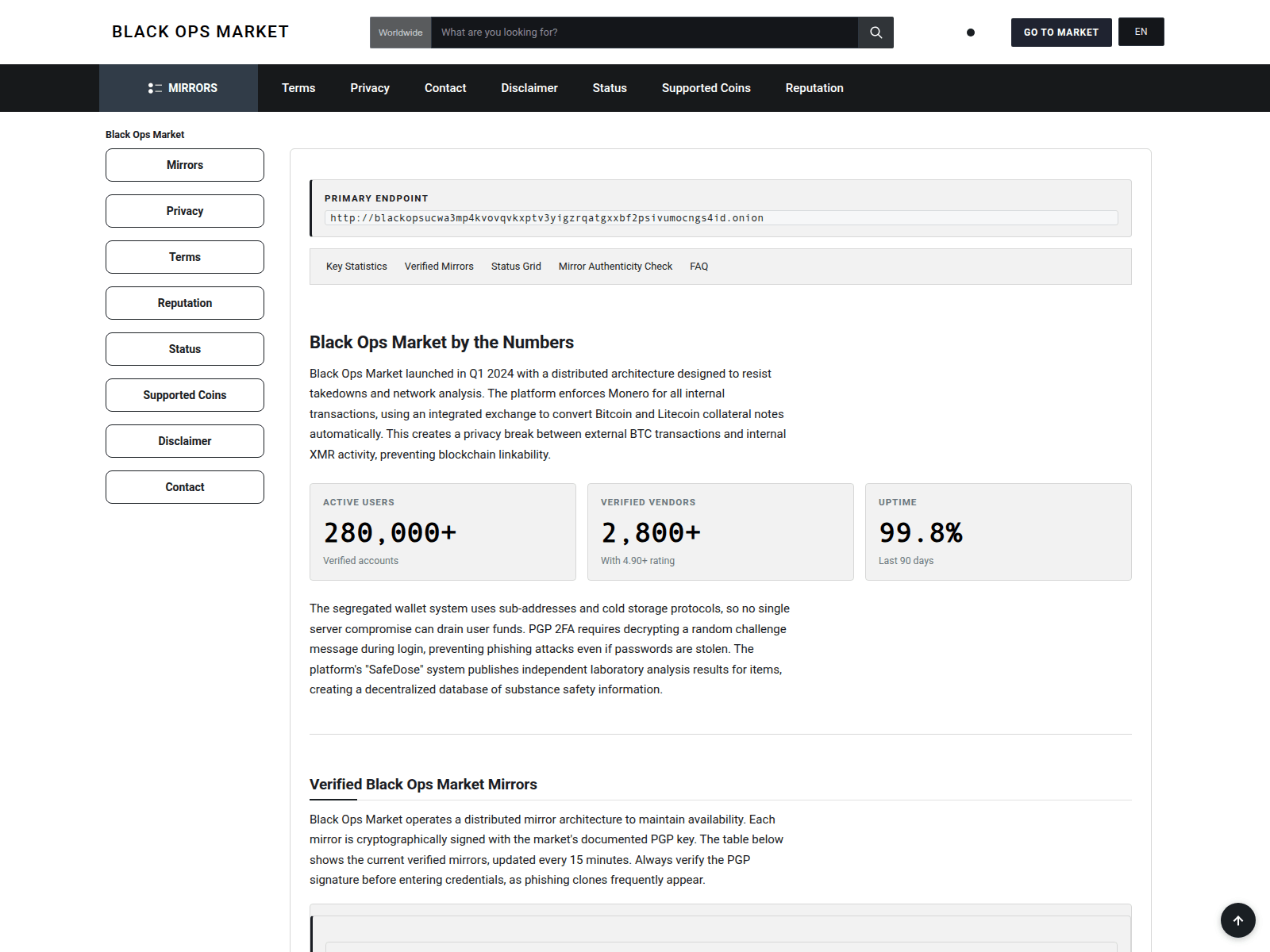Click the 99.8% uptime figure
Viewport: 1270px width, 952px height.
[921, 532]
